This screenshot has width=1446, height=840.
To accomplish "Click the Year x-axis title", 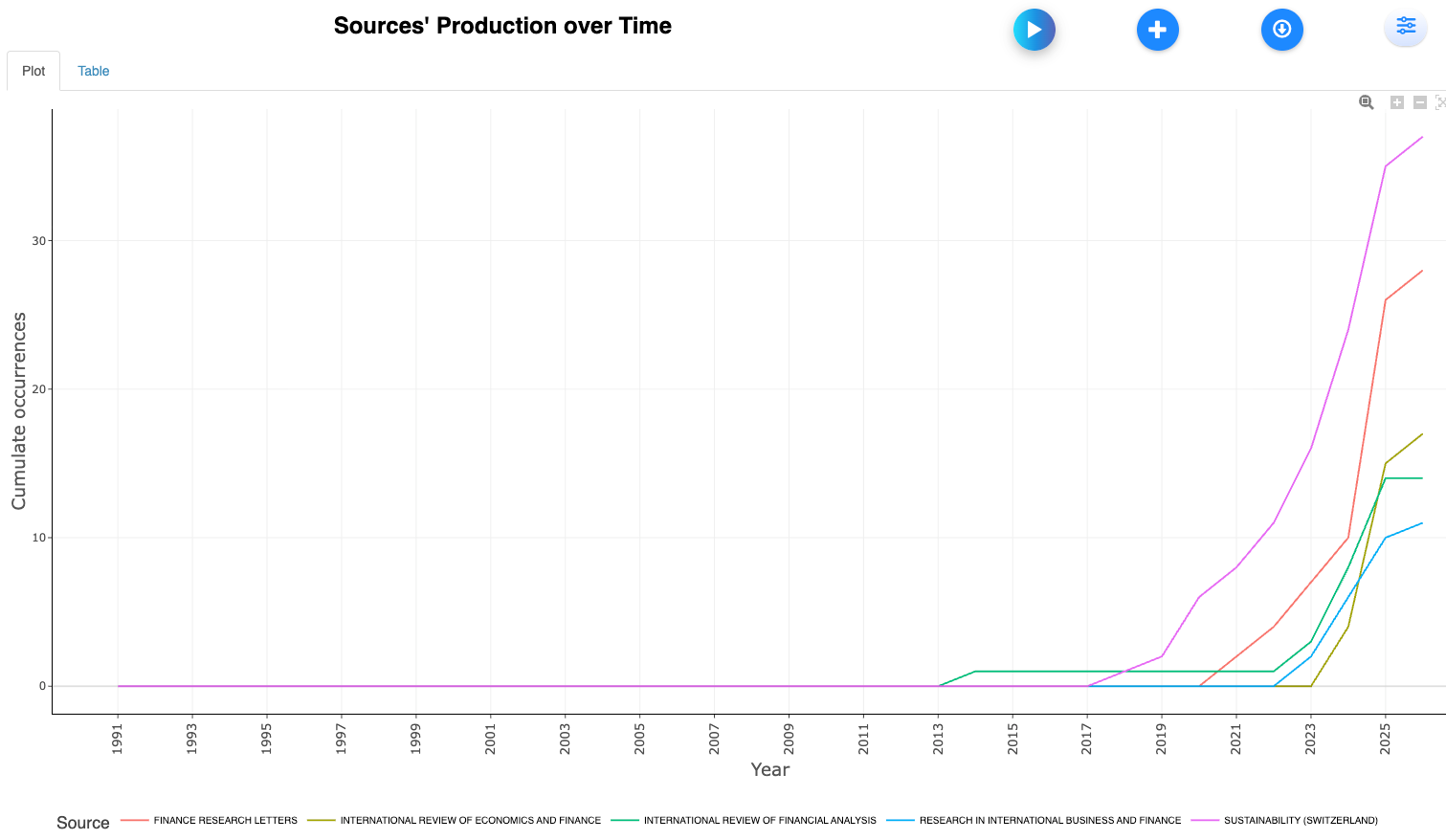I will tap(769, 770).
